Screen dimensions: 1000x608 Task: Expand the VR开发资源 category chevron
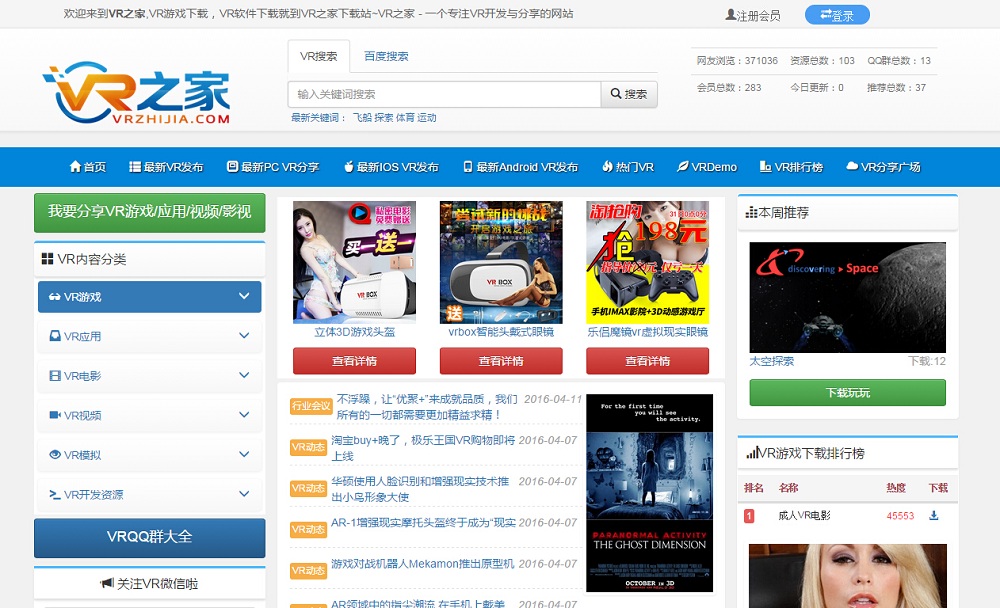(244, 494)
